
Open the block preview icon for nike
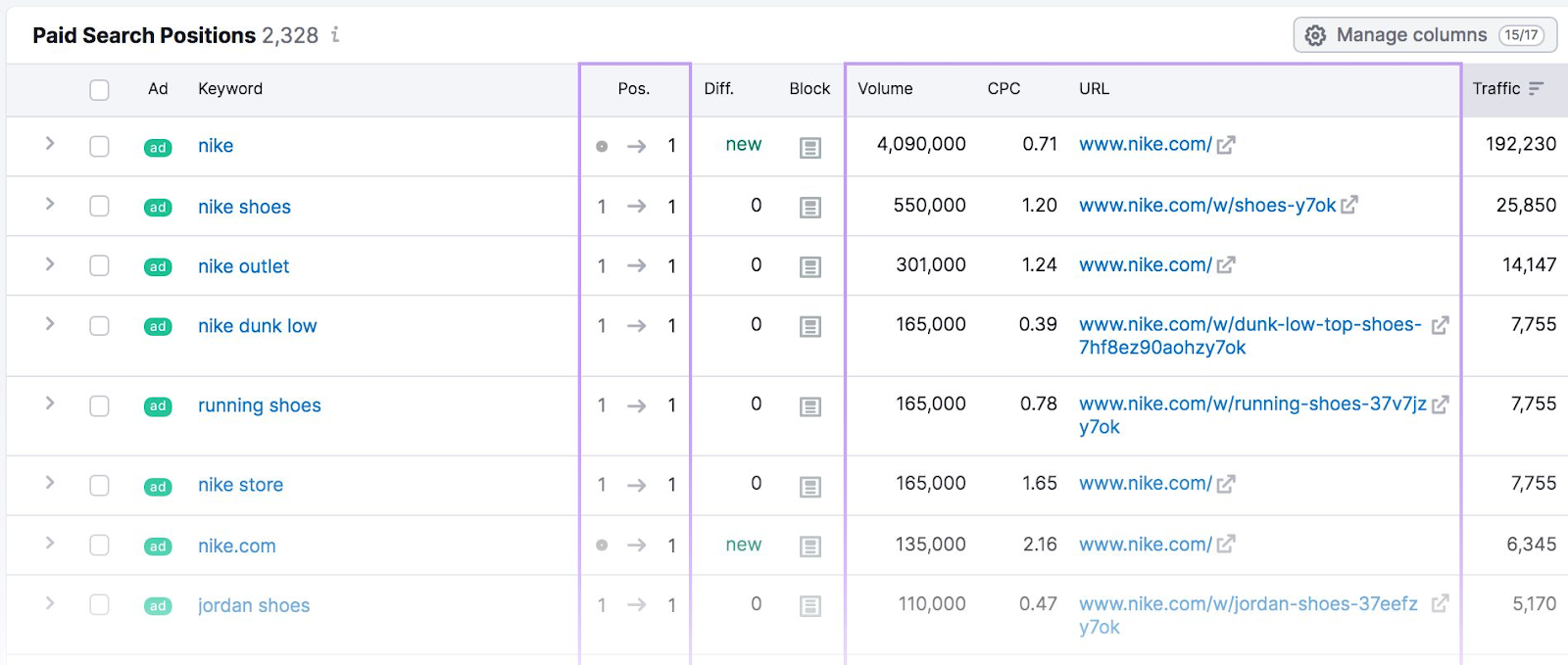coord(809,148)
